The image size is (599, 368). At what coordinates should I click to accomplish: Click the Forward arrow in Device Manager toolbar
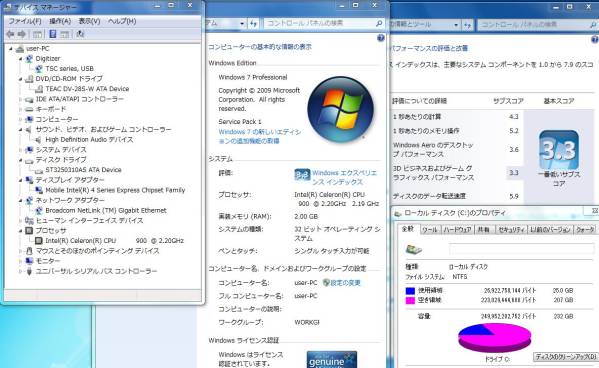coord(22,34)
